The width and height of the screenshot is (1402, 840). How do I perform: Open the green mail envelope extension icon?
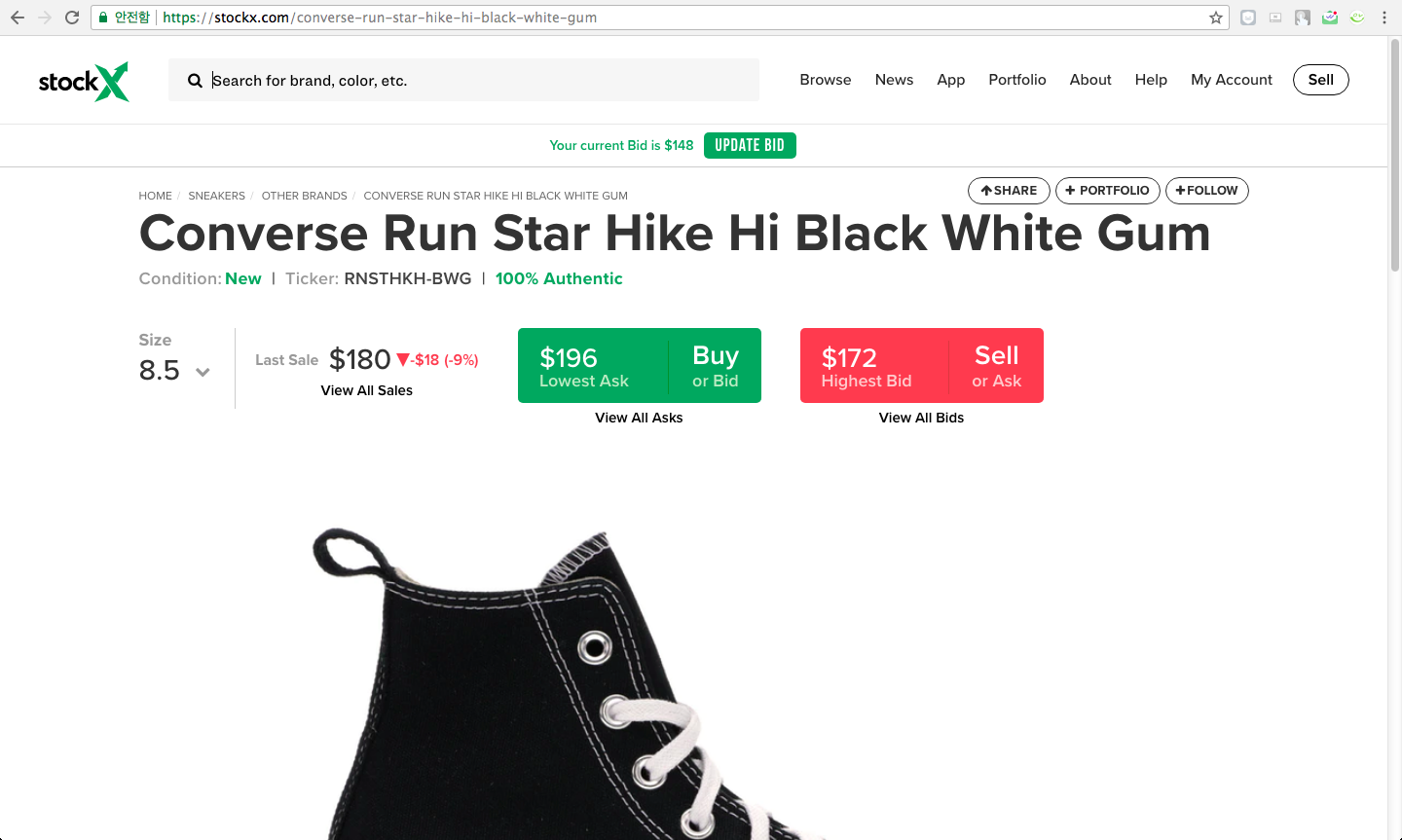(x=1330, y=18)
